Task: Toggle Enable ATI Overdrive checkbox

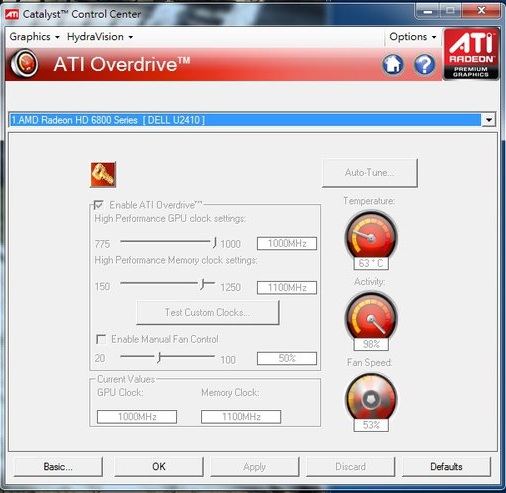Action: (x=98, y=205)
